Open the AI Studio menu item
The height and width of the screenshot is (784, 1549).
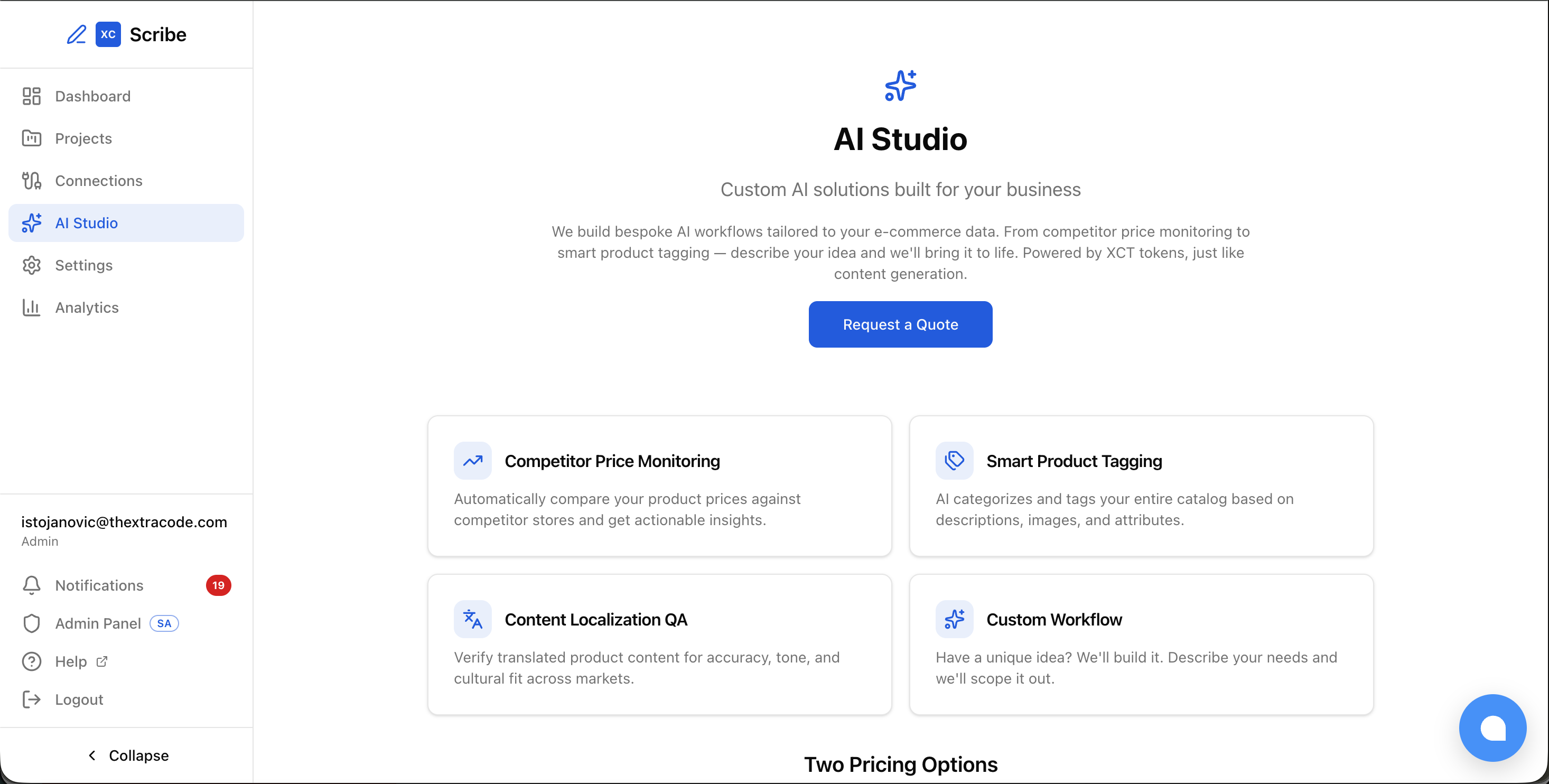click(x=86, y=223)
